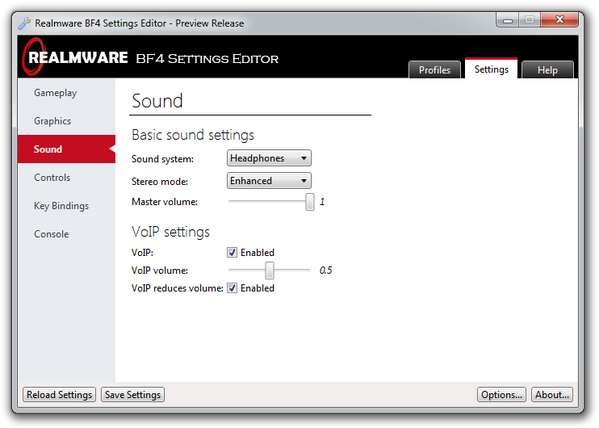Open Controls settings category
The image size is (599, 428).
tap(66, 177)
